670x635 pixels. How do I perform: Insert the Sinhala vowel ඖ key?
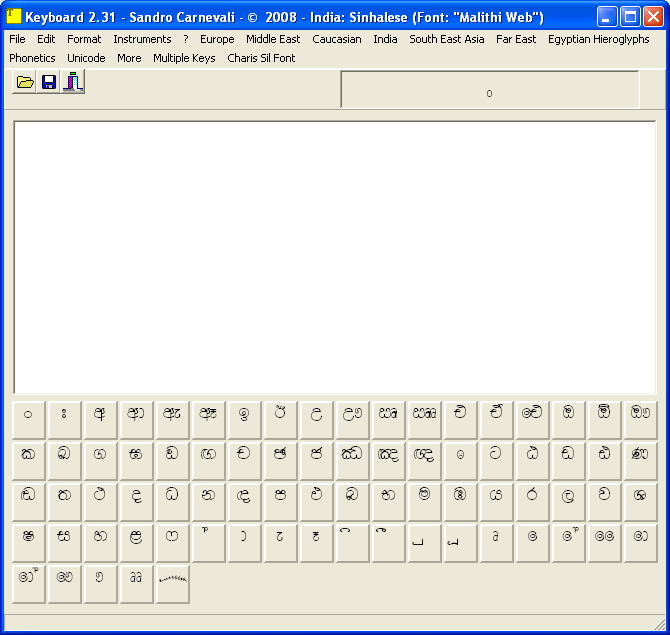[x=640, y=420]
